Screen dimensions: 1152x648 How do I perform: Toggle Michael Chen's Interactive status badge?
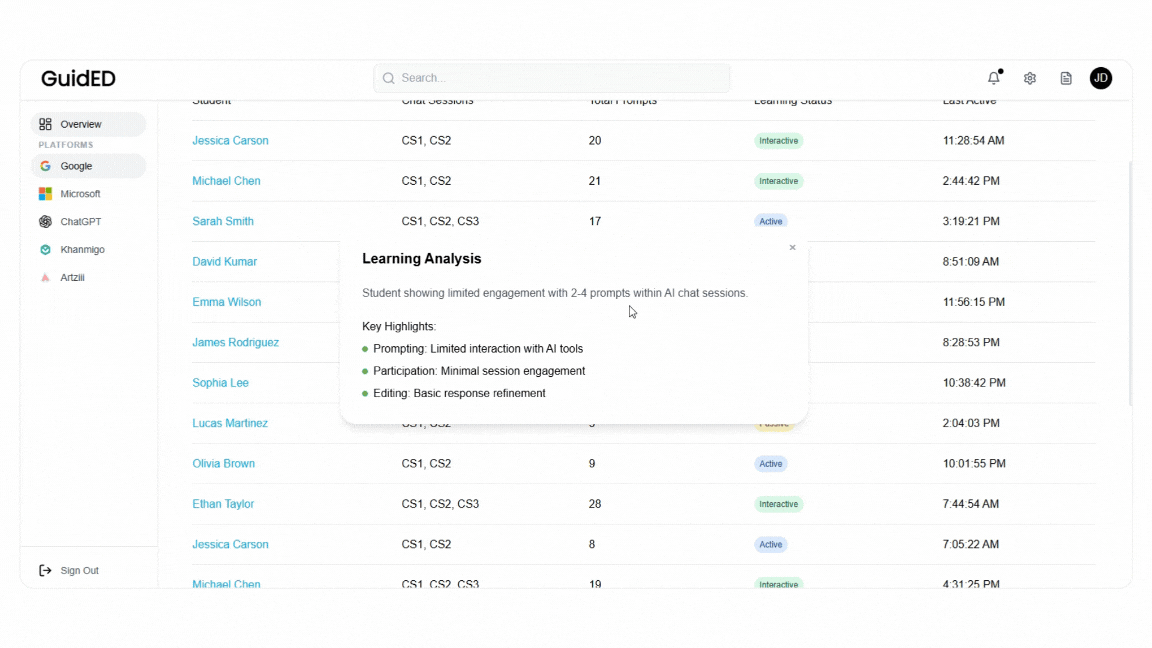tap(779, 181)
